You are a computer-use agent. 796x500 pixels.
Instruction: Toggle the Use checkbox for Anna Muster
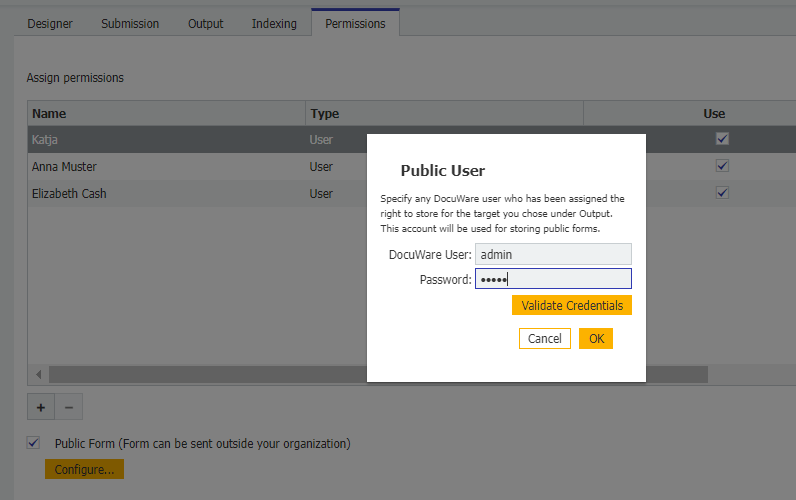tap(721, 166)
